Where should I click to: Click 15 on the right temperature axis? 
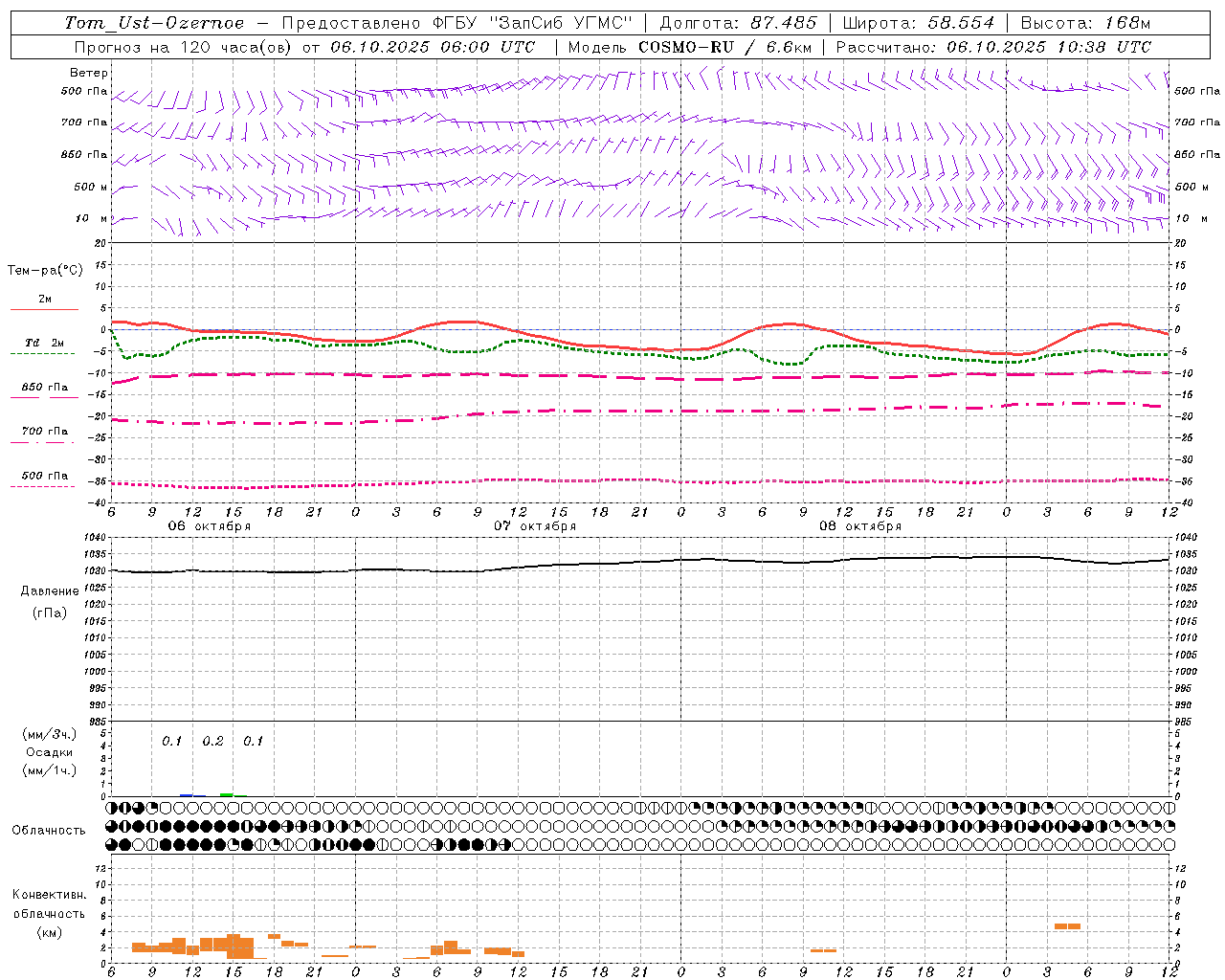[1180, 265]
